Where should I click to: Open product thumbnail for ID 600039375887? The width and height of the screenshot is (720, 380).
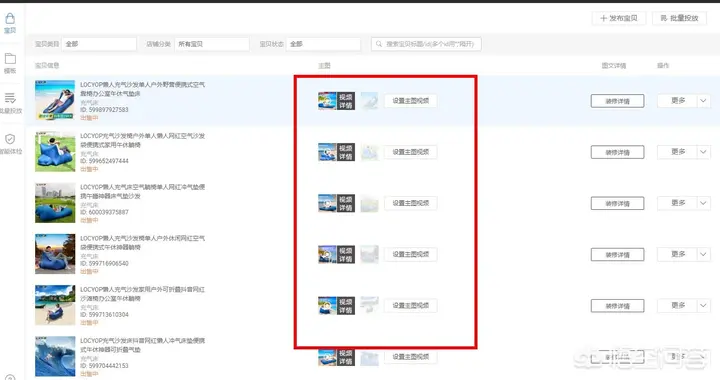click(55, 203)
